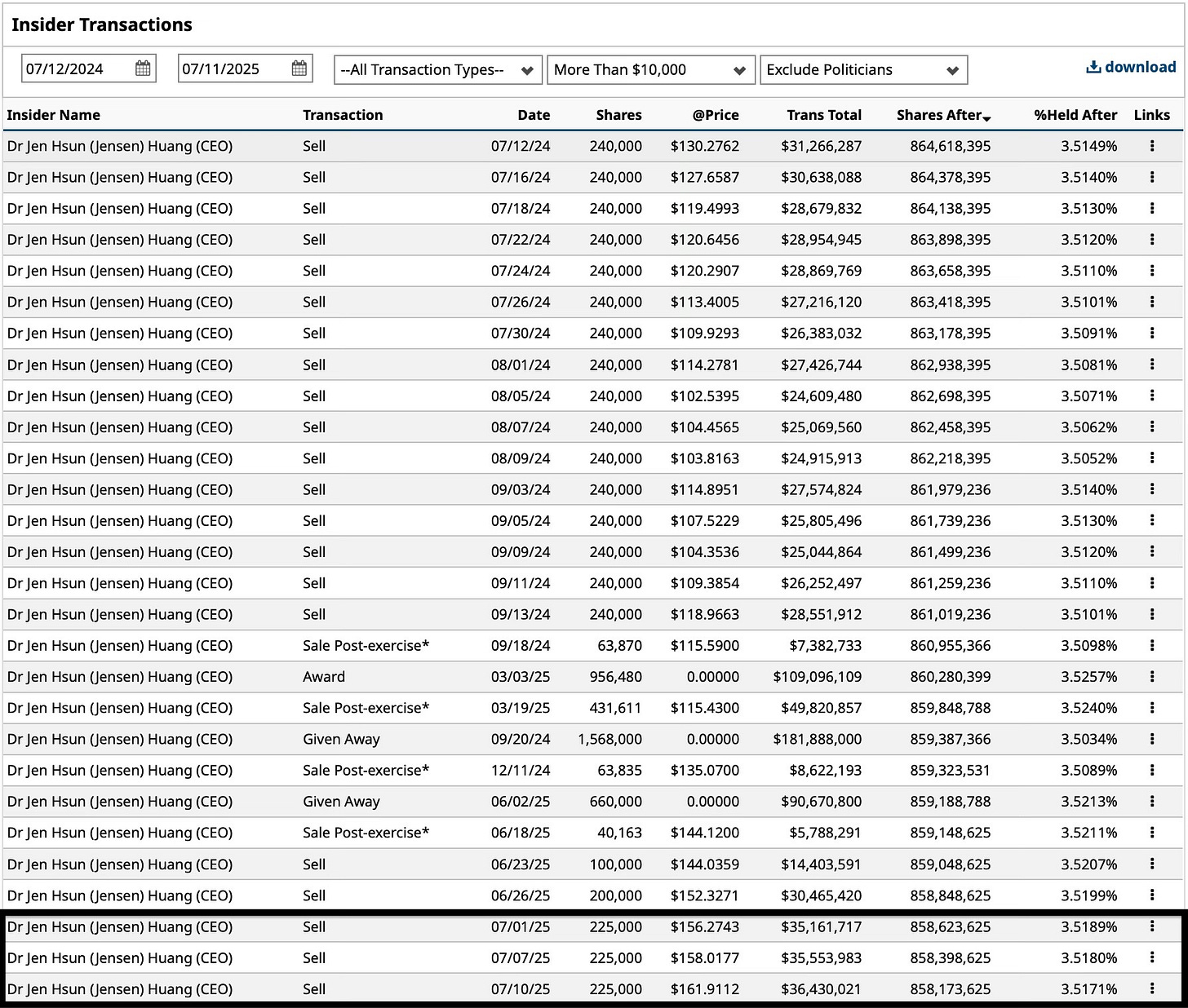Open links menu for 07/30/24 sell row

coord(1152,333)
